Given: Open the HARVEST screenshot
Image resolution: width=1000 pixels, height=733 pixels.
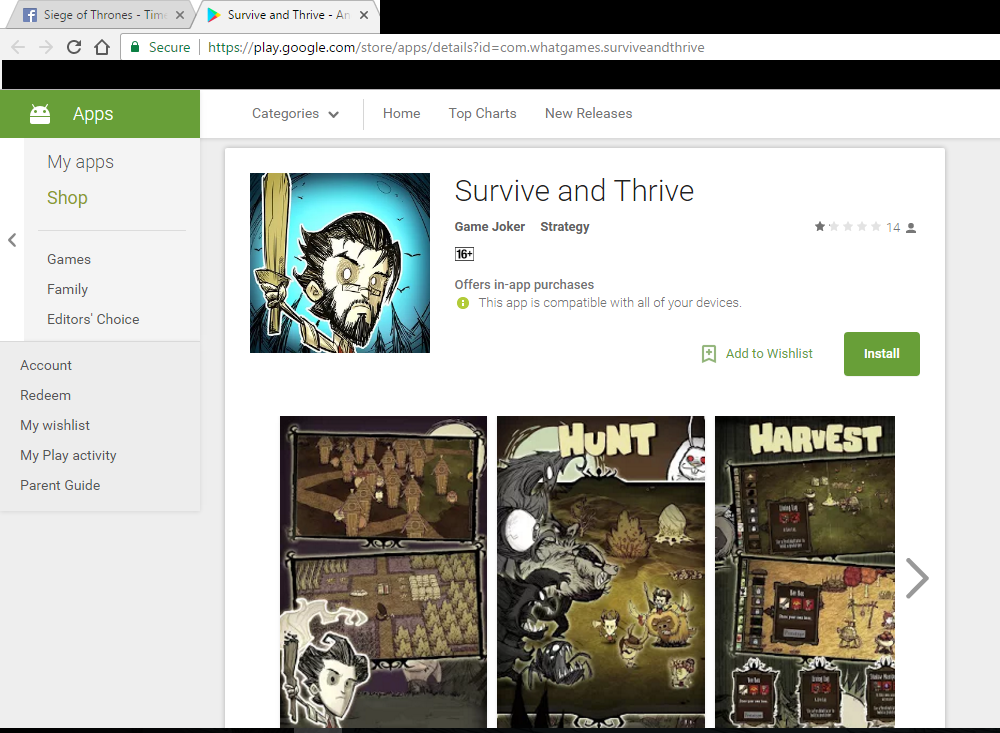Looking at the screenshot, I should pos(805,572).
